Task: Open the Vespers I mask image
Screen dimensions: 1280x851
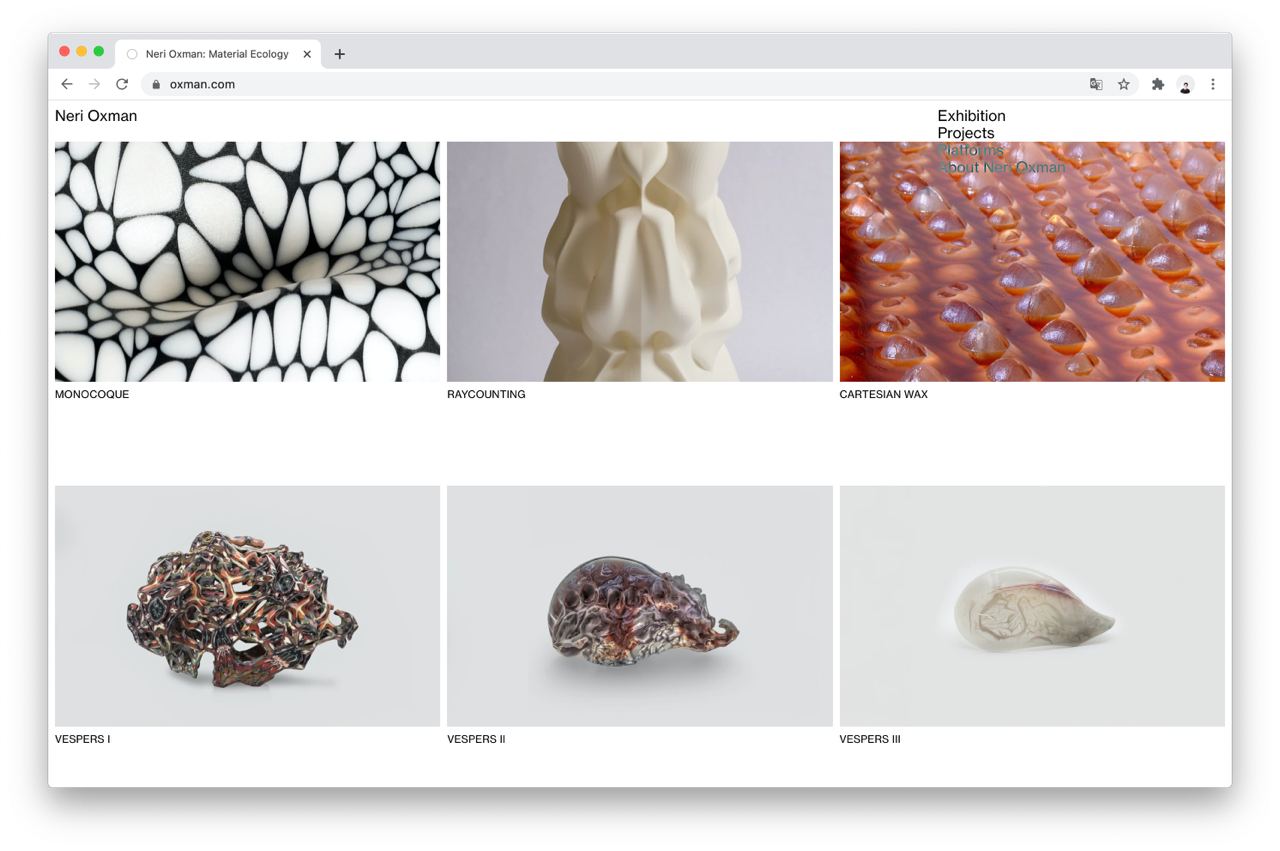Action: pyautogui.click(x=247, y=606)
